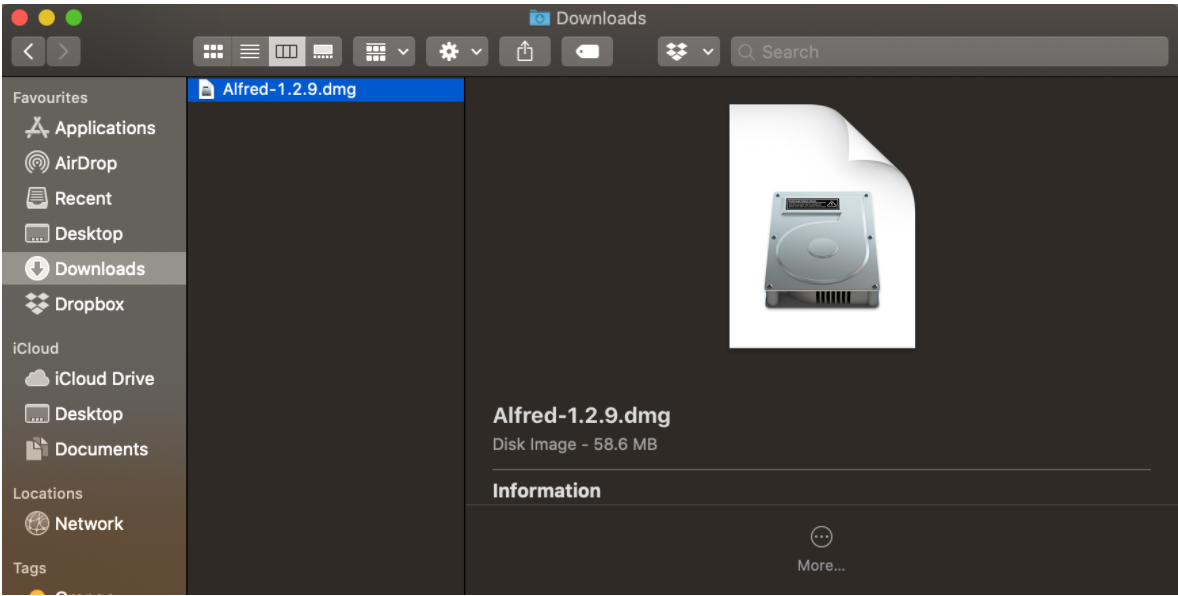This screenshot has height=596, width=1178.
Task: Click the Share toolbar button
Action: [524, 51]
